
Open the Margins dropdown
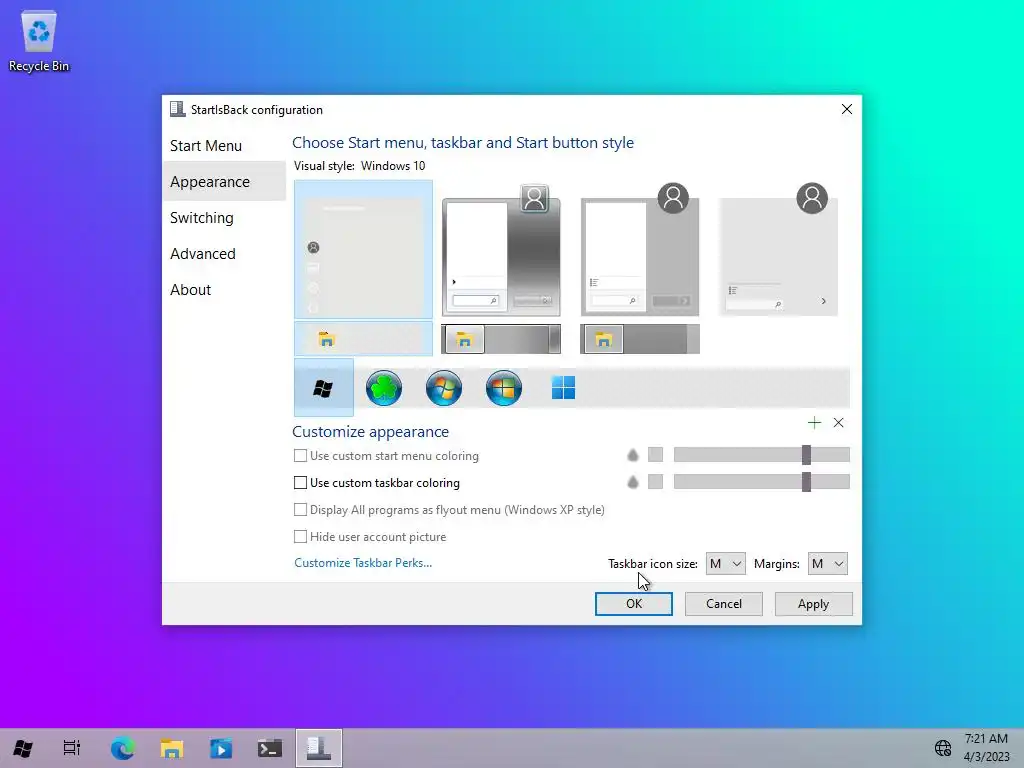pyautogui.click(x=827, y=564)
